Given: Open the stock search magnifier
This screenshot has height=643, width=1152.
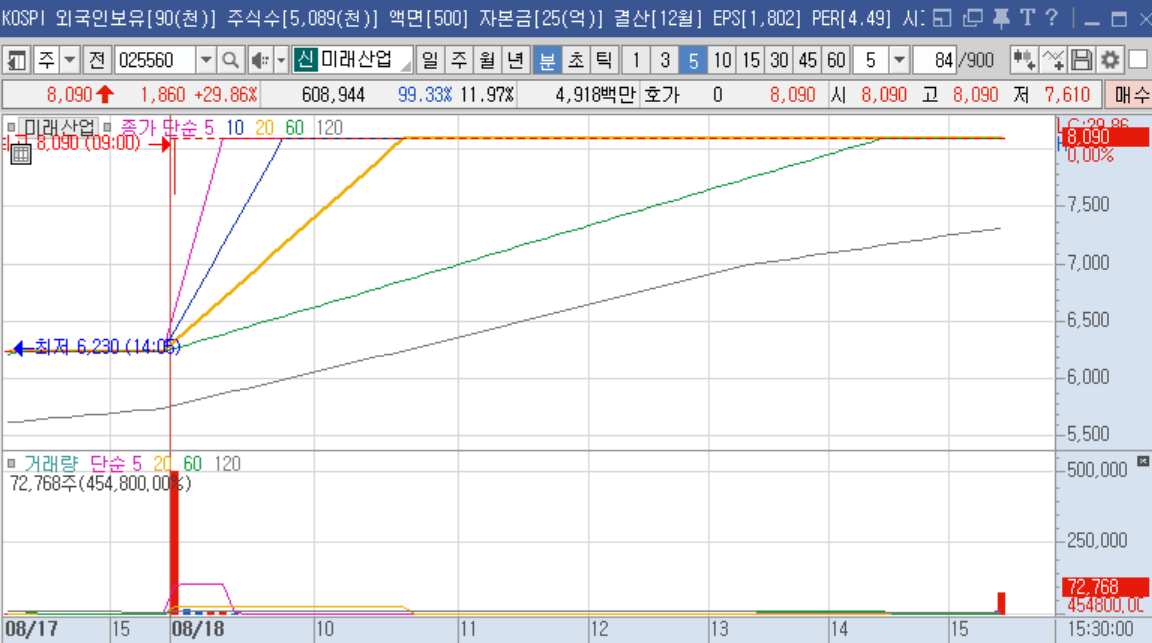Looking at the screenshot, I should coord(230,60).
